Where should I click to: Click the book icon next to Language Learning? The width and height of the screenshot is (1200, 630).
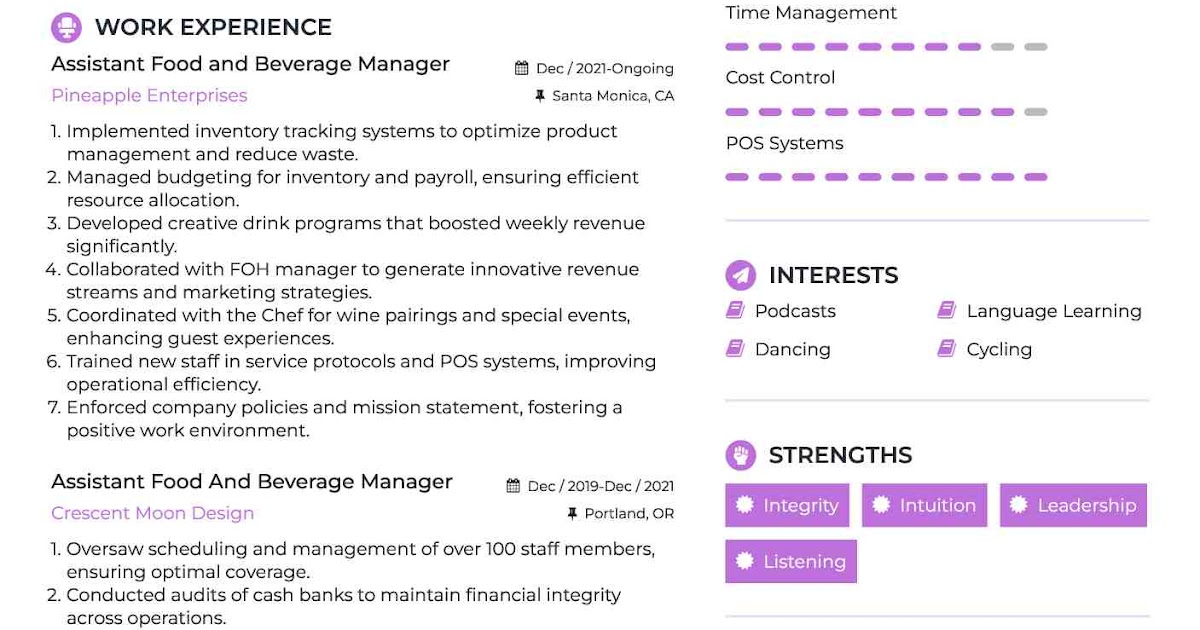point(946,311)
